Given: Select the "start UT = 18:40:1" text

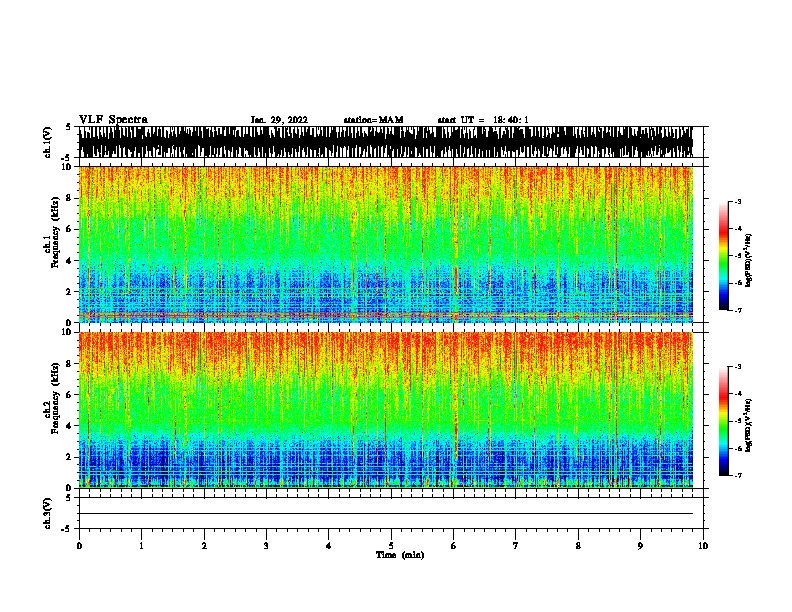Looking at the screenshot, I should pyautogui.click(x=483, y=120).
